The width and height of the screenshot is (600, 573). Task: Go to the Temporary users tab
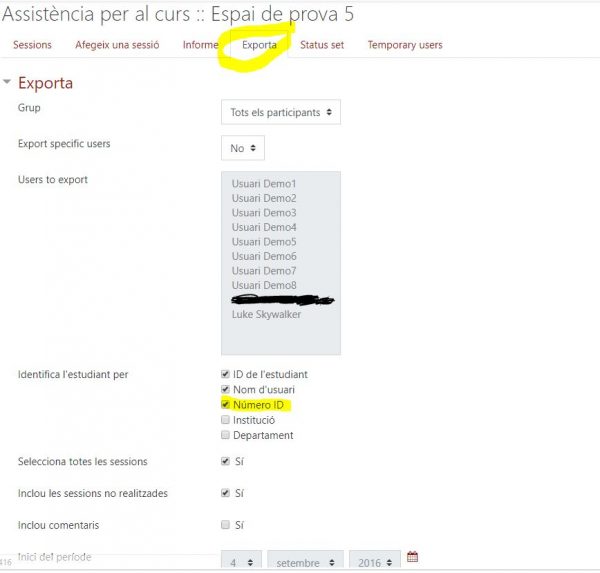pyautogui.click(x=404, y=45)
